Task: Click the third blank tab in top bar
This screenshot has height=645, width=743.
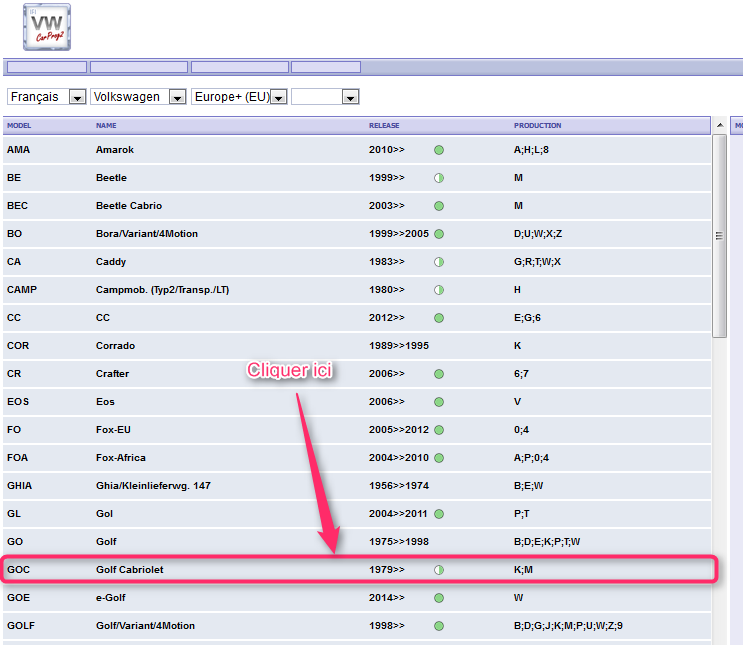Action: point(240,68)
